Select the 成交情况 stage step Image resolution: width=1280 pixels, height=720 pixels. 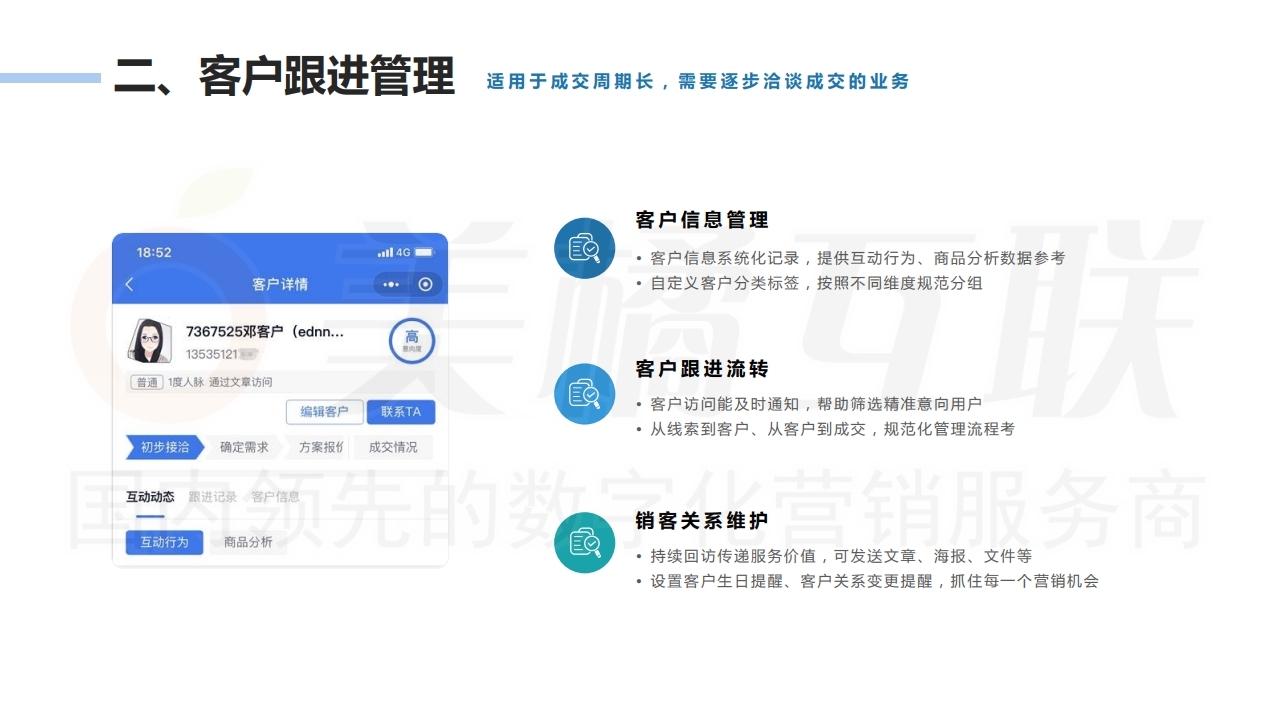pyautogui.click(x=393, y=447)
